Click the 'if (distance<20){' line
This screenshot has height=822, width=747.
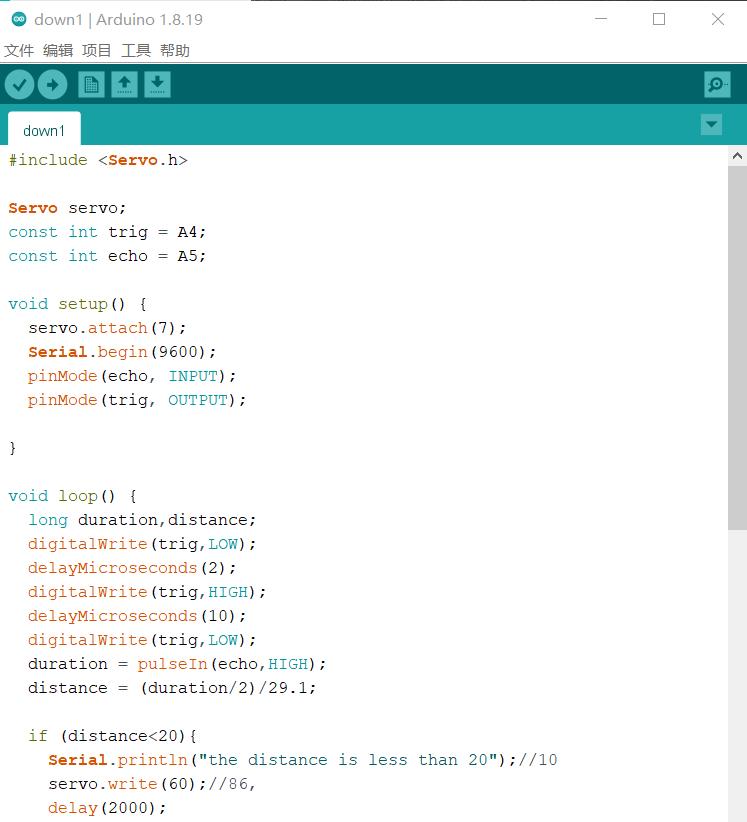[112, 736]
